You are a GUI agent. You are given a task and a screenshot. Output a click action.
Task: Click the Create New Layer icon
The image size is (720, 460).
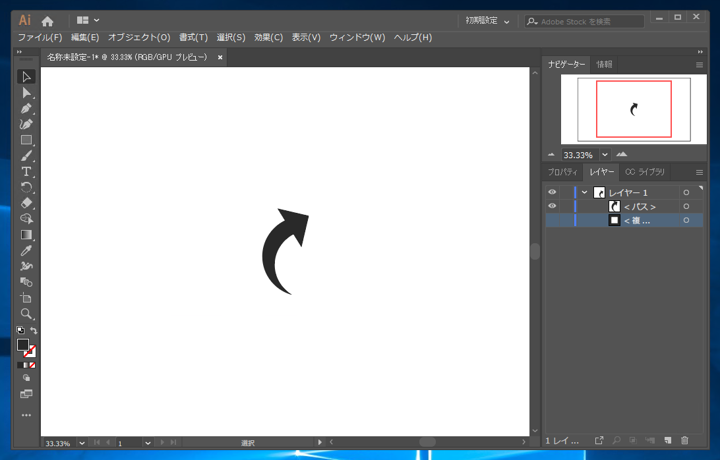point(668,440)
